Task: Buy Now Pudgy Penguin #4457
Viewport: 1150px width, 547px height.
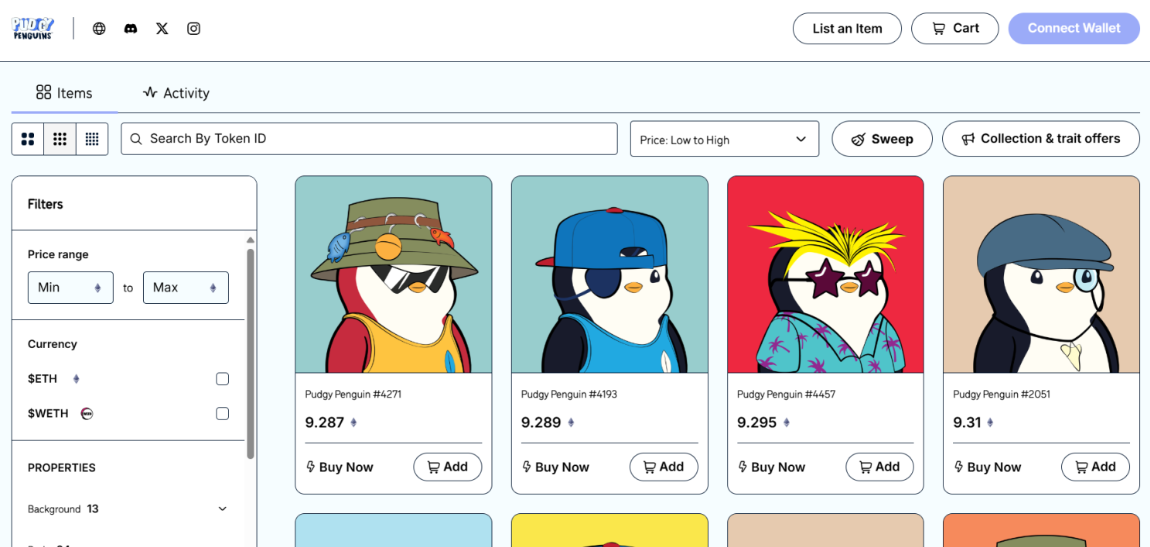Action: [771, 467]
